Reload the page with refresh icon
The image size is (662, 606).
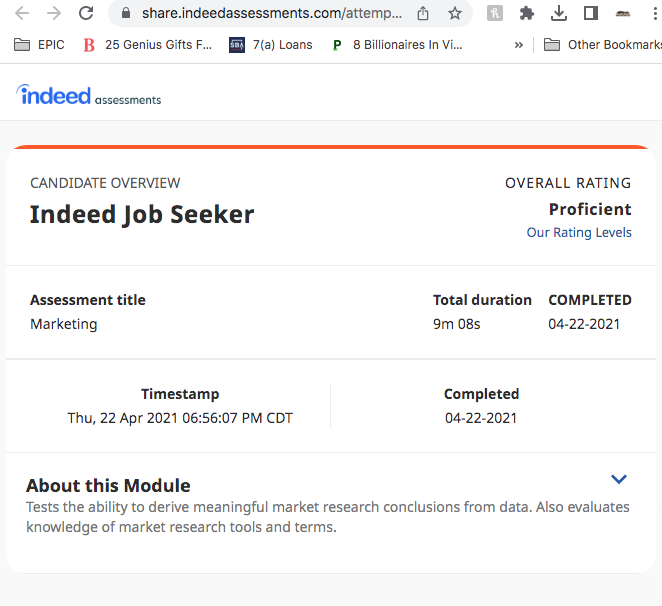coord(86,13)
